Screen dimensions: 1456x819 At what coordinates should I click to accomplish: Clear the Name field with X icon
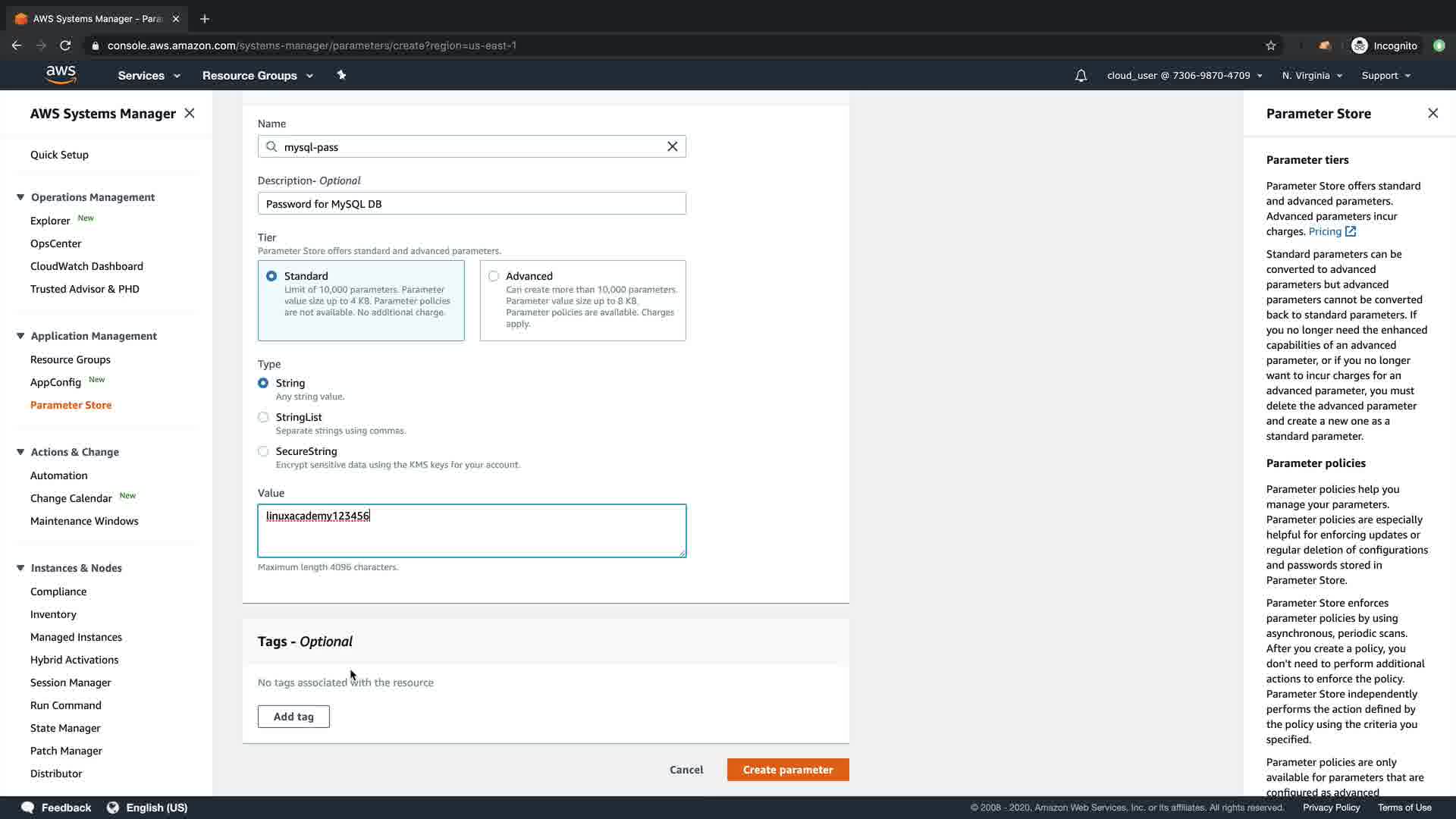click(x=672, y=146)
